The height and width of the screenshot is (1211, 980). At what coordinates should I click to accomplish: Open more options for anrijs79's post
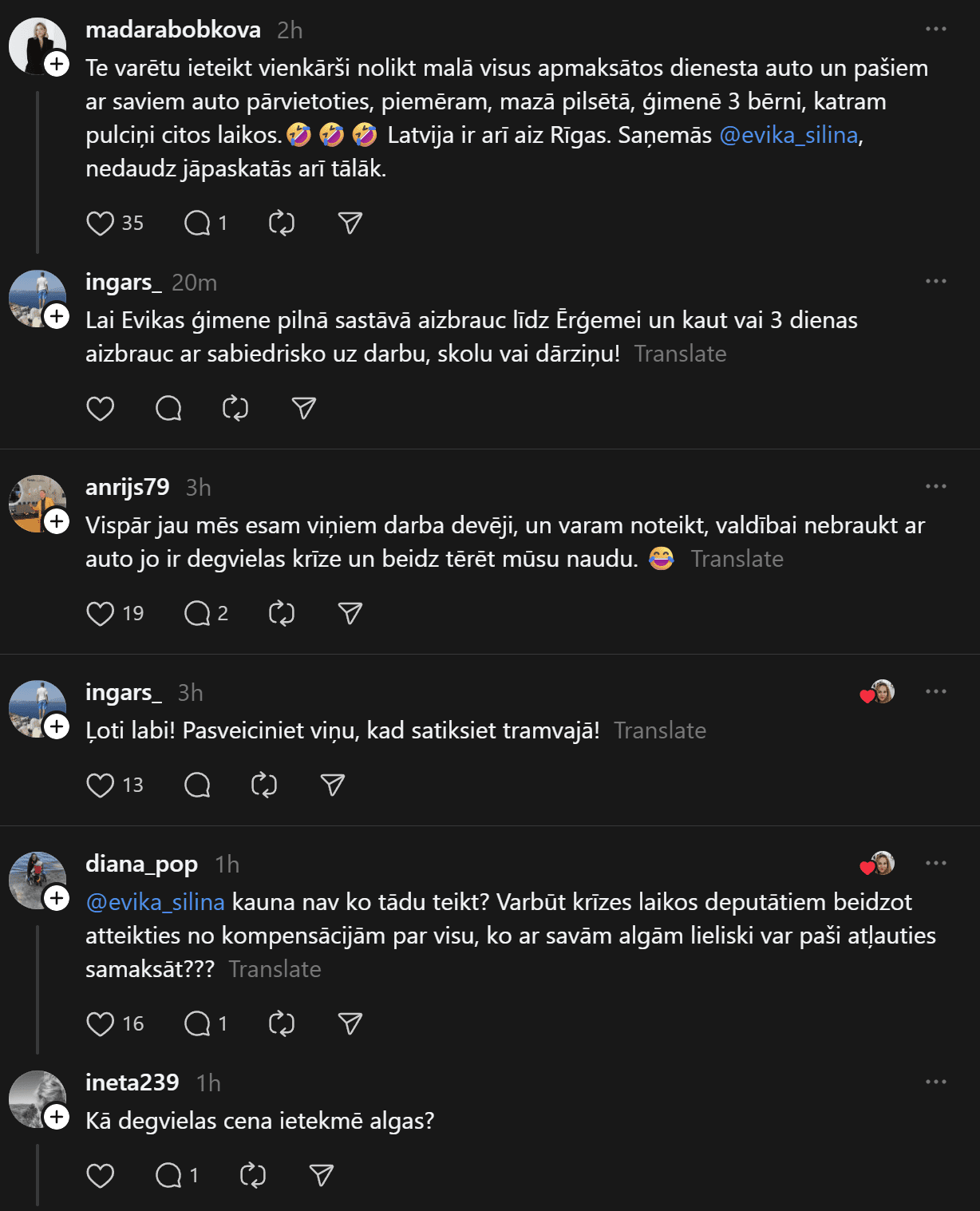click(x=935, y=487)
